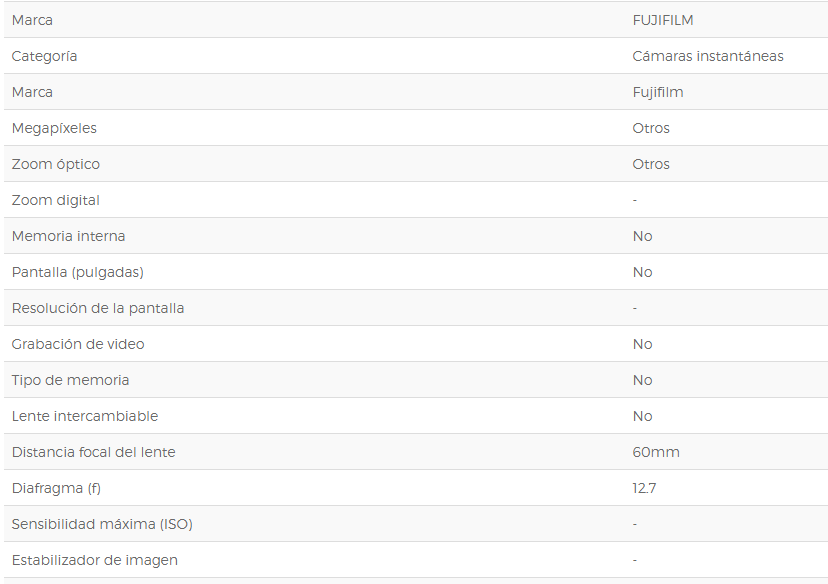The width and height of the screenshot is (828, 584).
Task: Click the Memoria interna row label
Action: click(x=68, y=236)
